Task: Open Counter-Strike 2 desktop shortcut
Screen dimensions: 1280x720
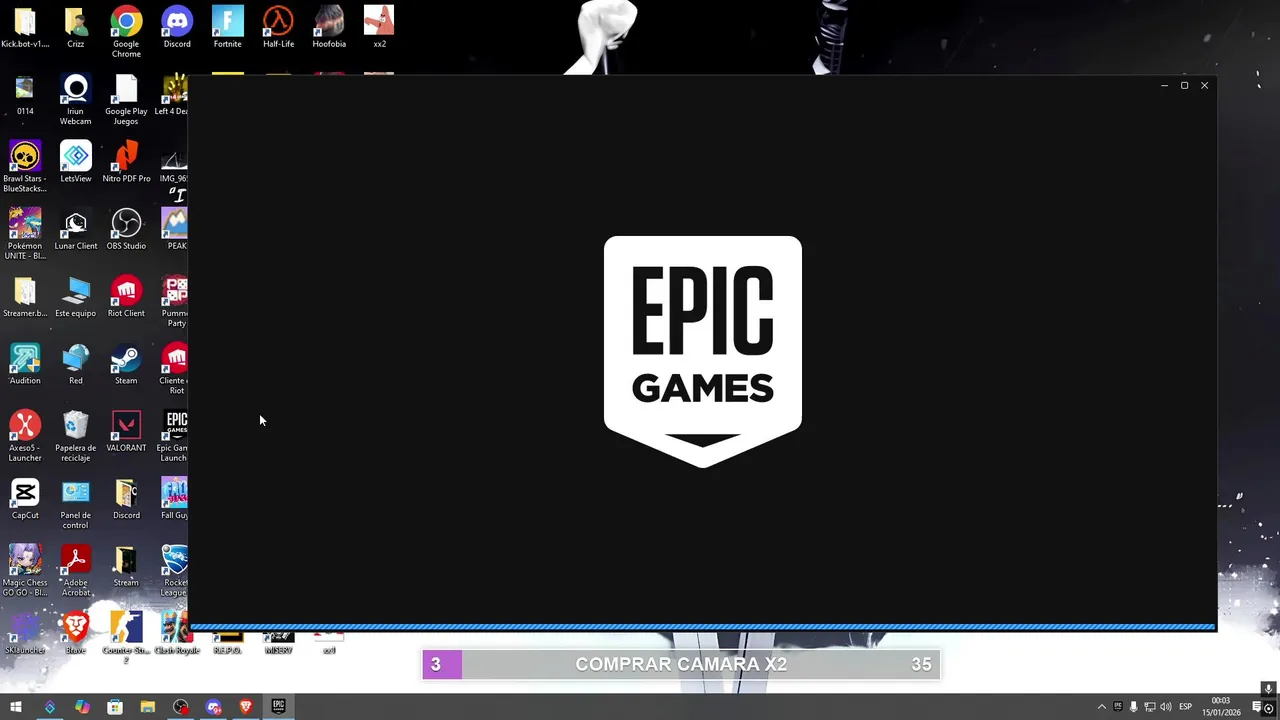Action: [126, 637]
